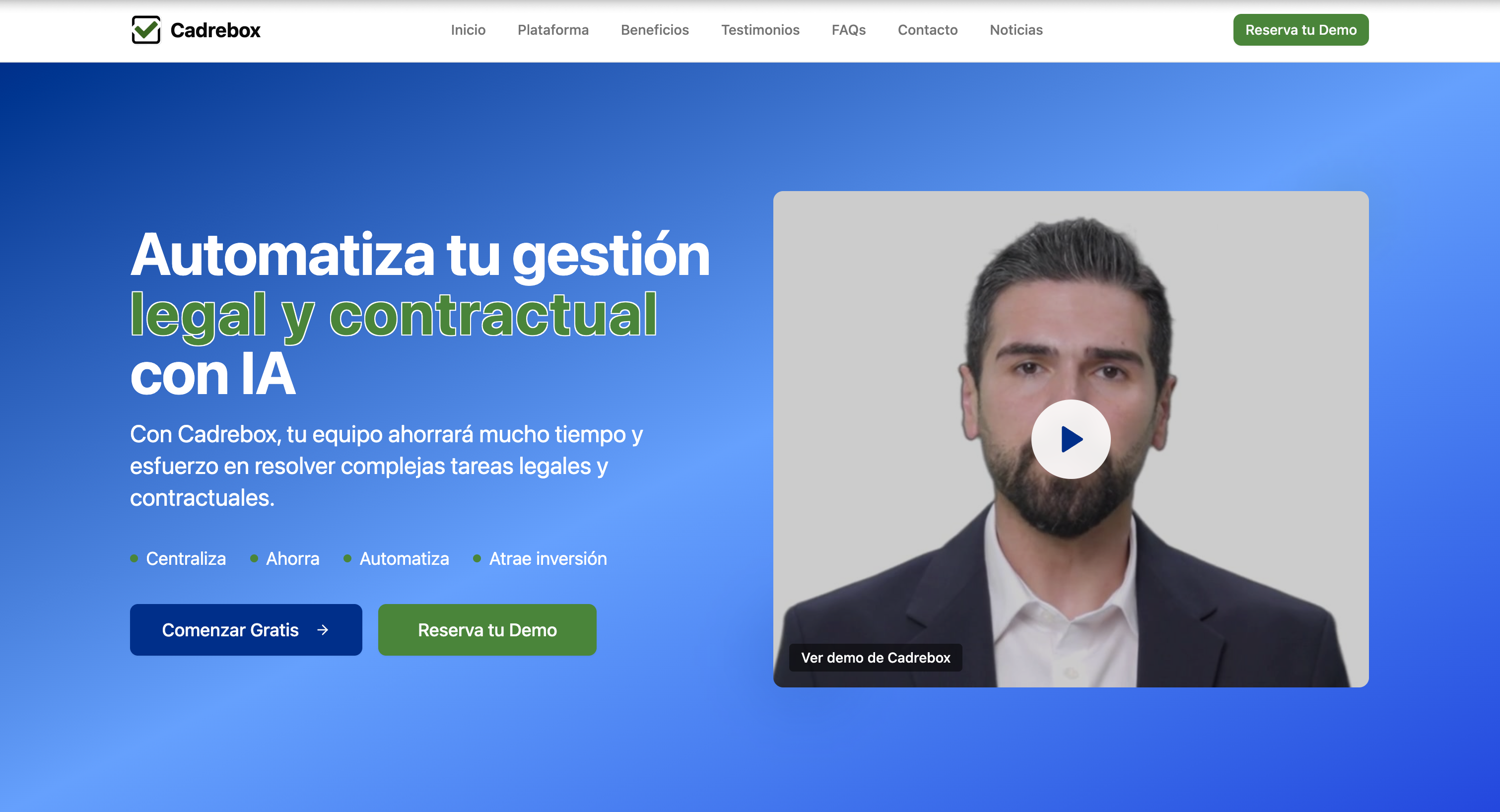Click the 'Con Cadrebox, tu equipo' paragraph
The height and width of the screenshot is (812, 1500).
[386, 466]
